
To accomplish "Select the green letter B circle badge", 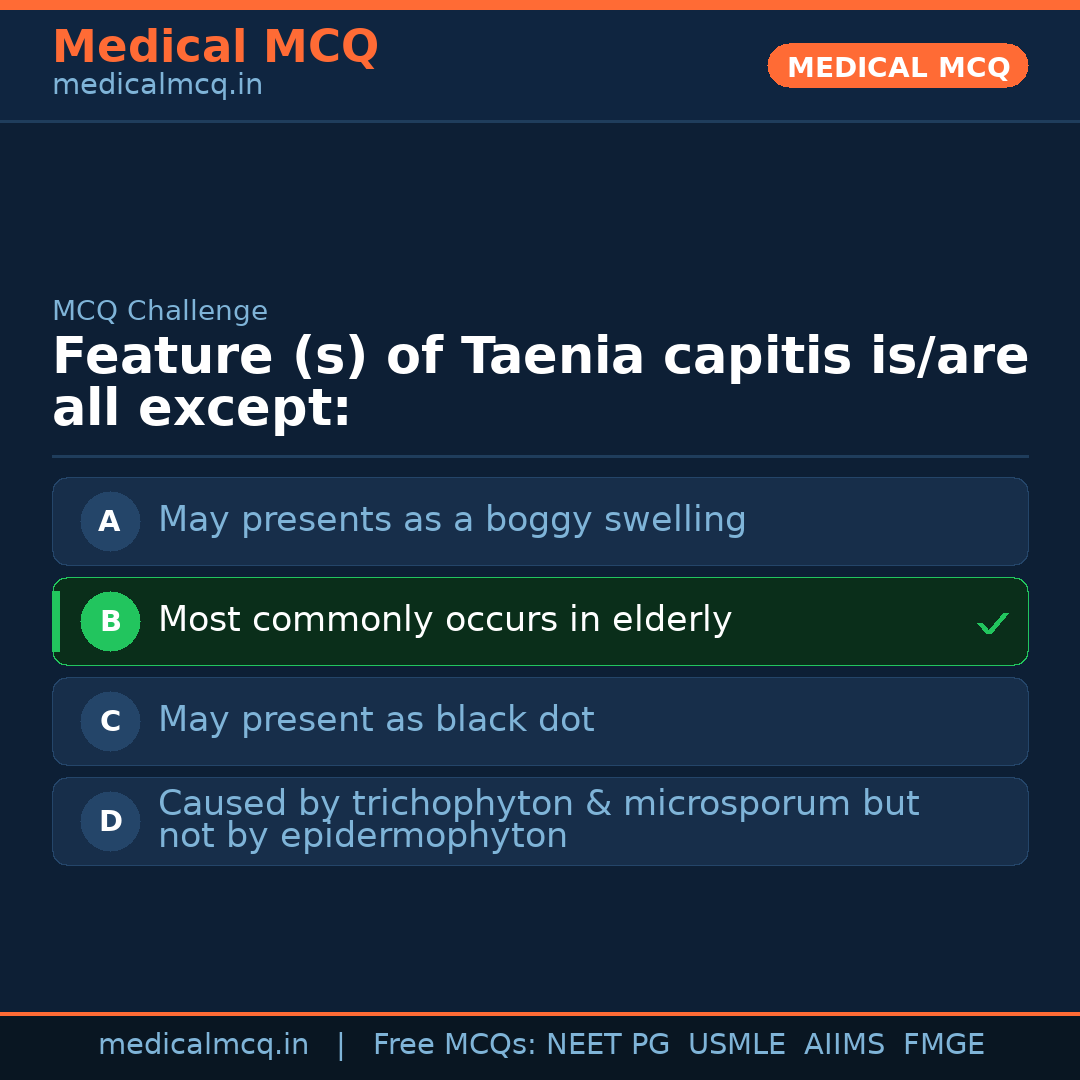I will click(x=110, y=621).
